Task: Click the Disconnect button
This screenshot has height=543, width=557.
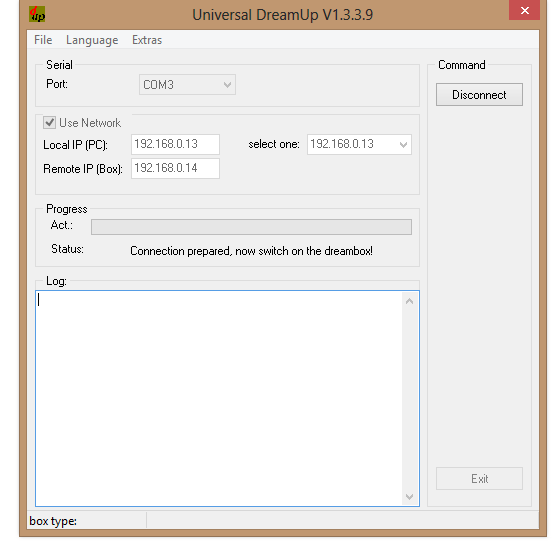Action: [479, 94]
